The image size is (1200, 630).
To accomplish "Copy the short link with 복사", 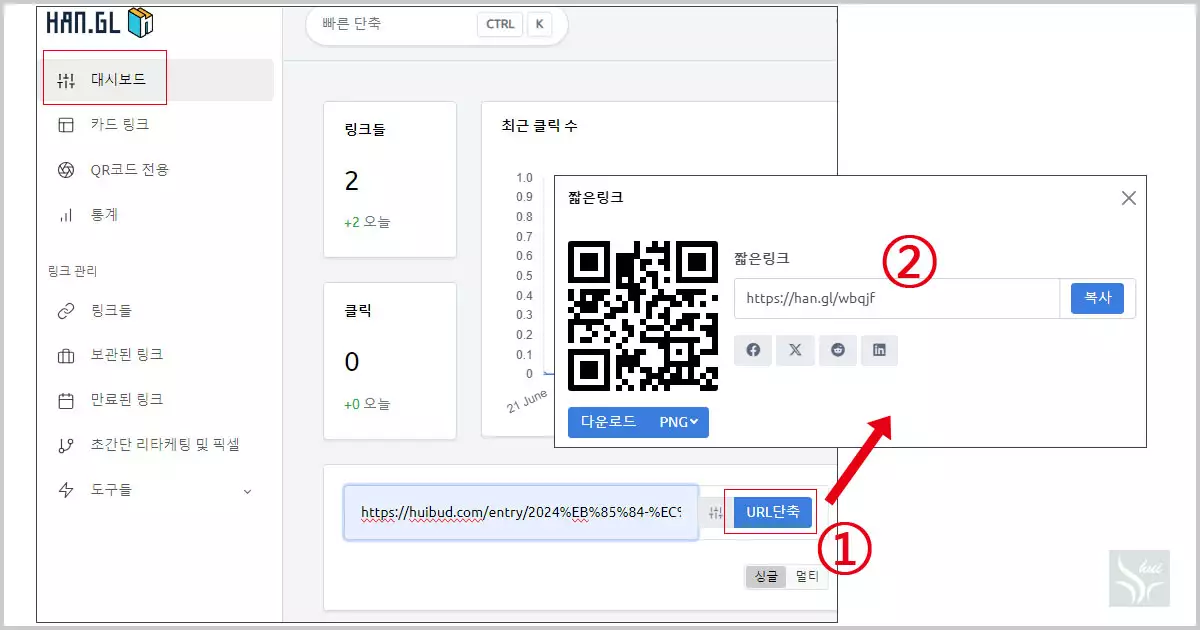I will [1097, 298].
